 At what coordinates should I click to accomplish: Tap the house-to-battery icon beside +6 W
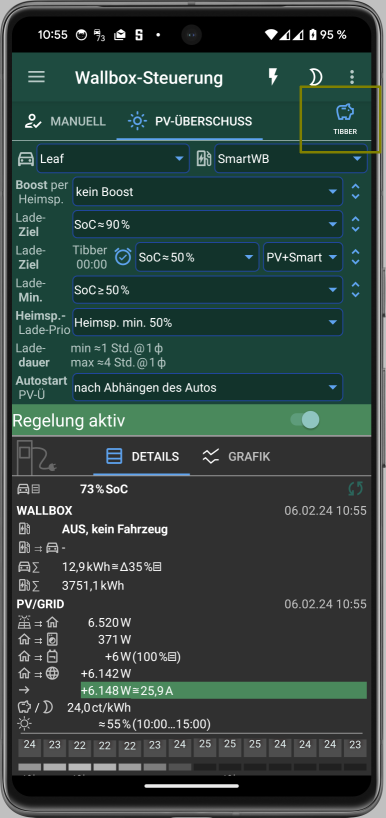click(37, 657)
